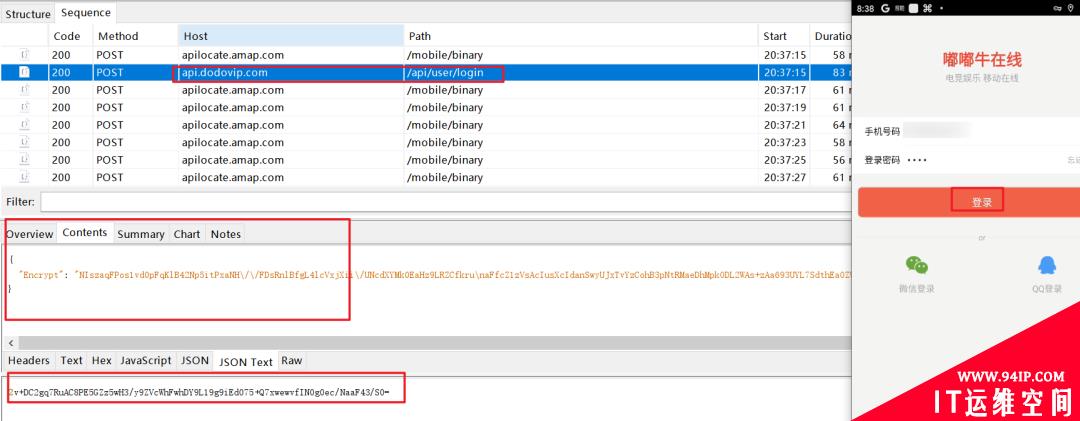Select the 20:37:27 start time cell
This screenshot has height=421, width=1080.
click(785, 177)
